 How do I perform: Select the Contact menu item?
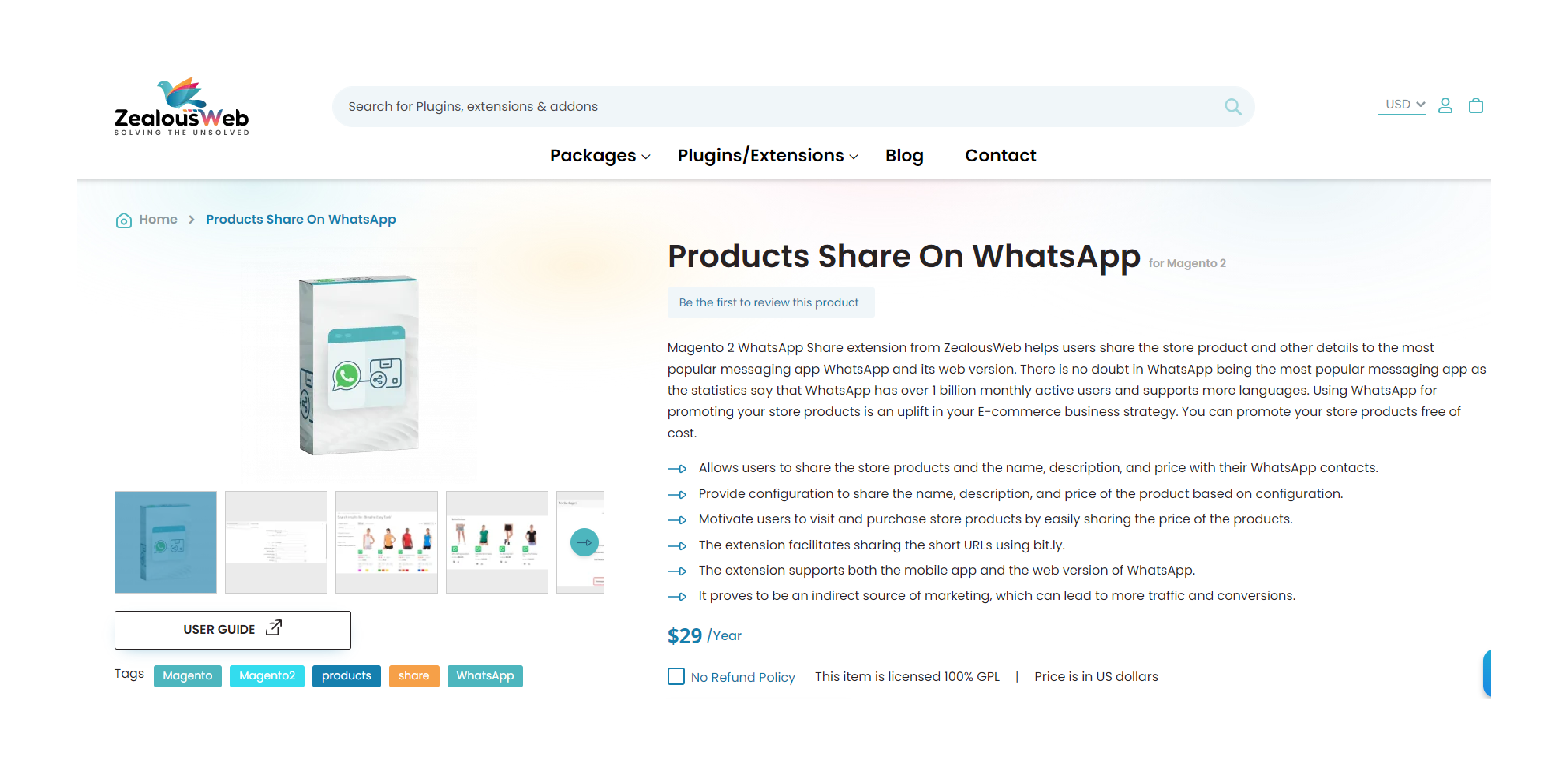pyautogui.click(x=1000, y=155)
